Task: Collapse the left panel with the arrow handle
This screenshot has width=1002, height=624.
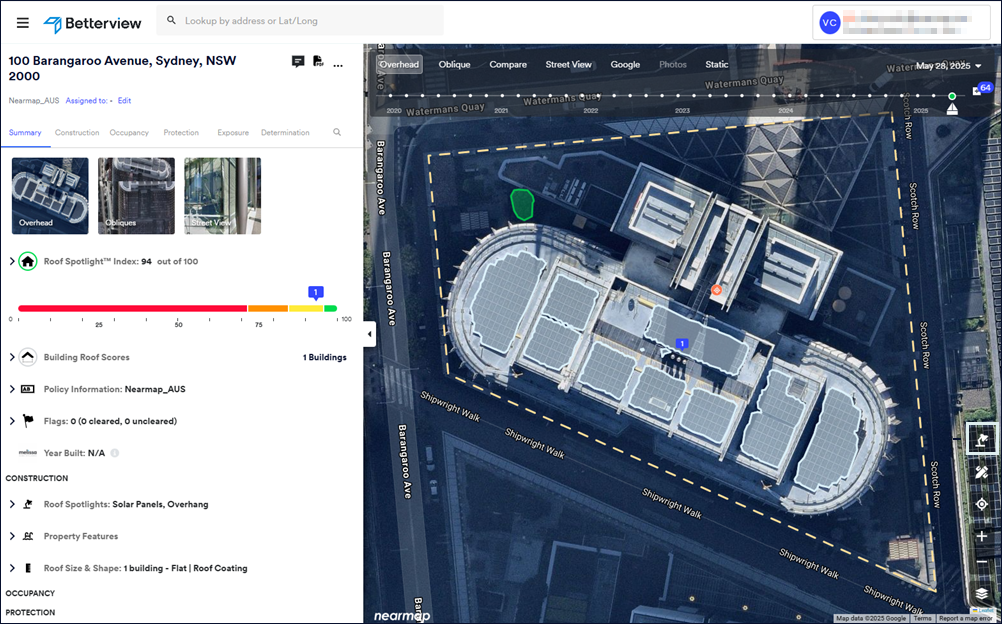Action: (369, 334)
